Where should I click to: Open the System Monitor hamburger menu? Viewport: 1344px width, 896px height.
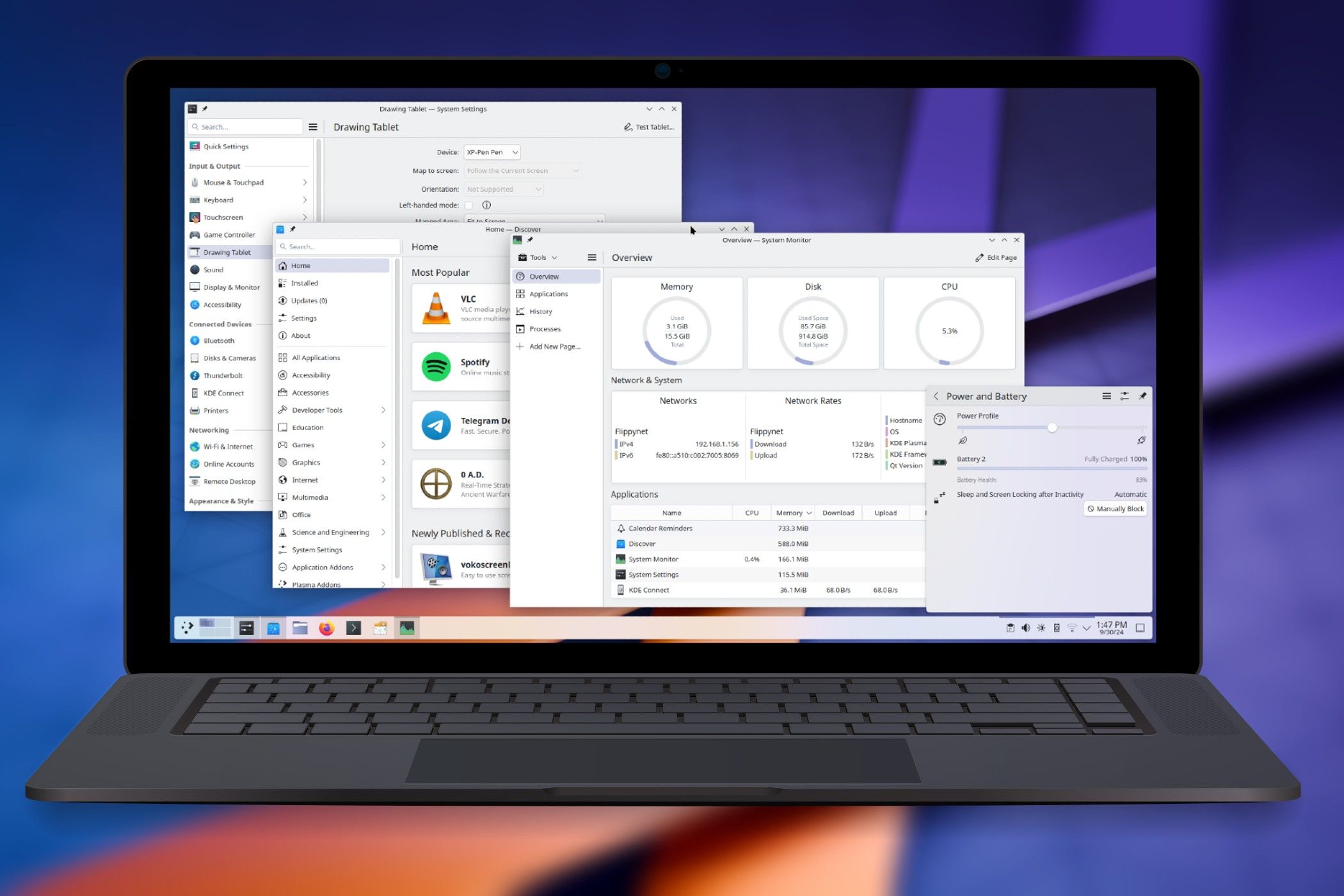click(592, 257)
